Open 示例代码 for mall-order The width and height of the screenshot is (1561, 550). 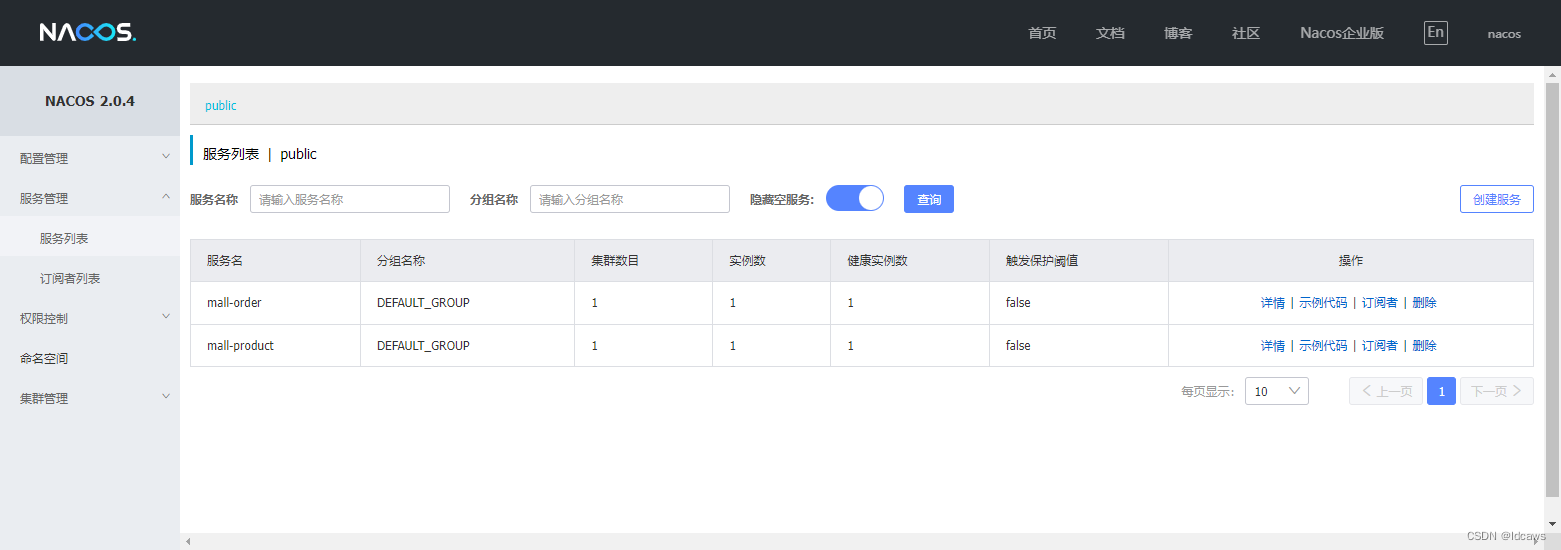coord(1323,303)
